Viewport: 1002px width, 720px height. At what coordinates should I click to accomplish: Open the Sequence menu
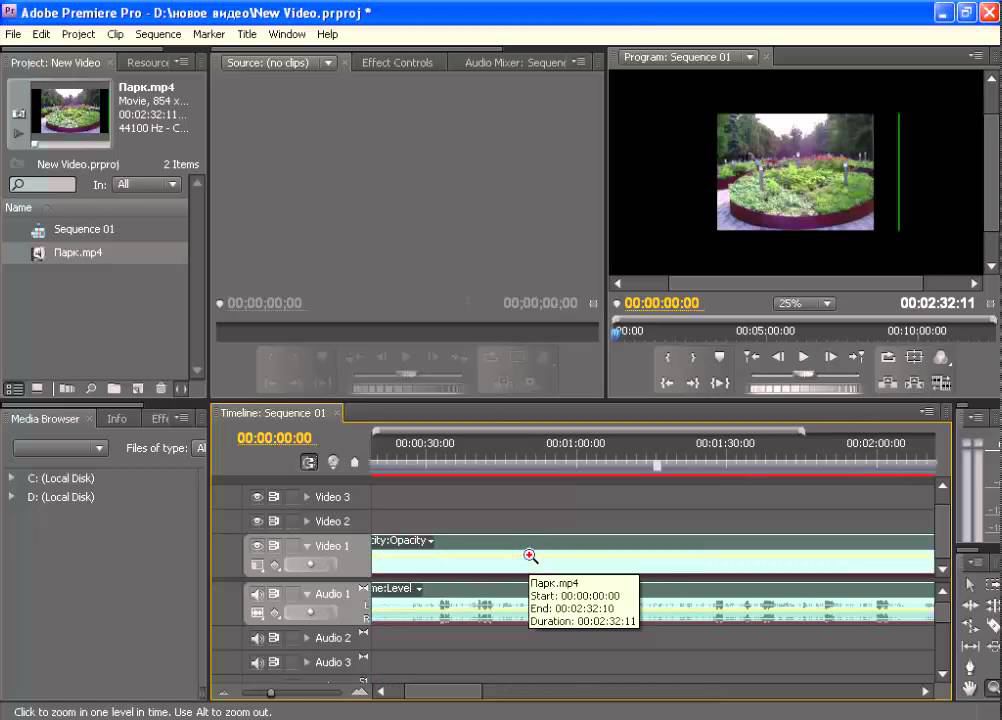pos(158,34)
